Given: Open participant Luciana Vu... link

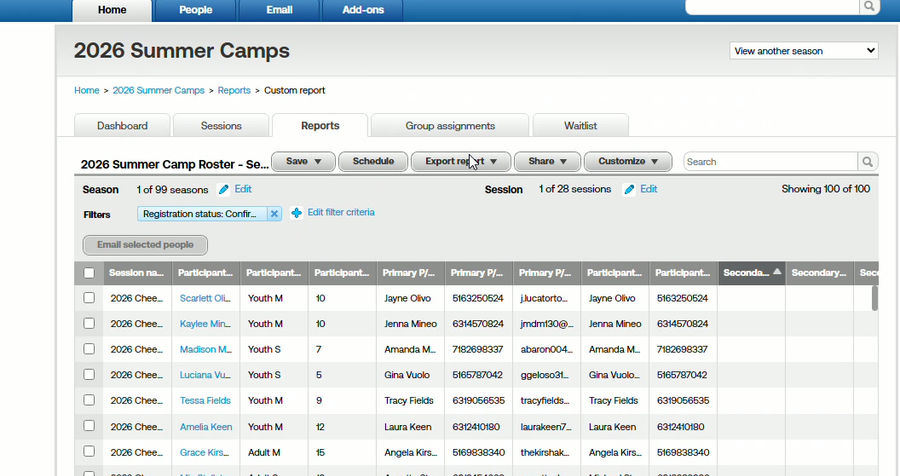Looking at the screenshot, I should click(x=205, y=375).
